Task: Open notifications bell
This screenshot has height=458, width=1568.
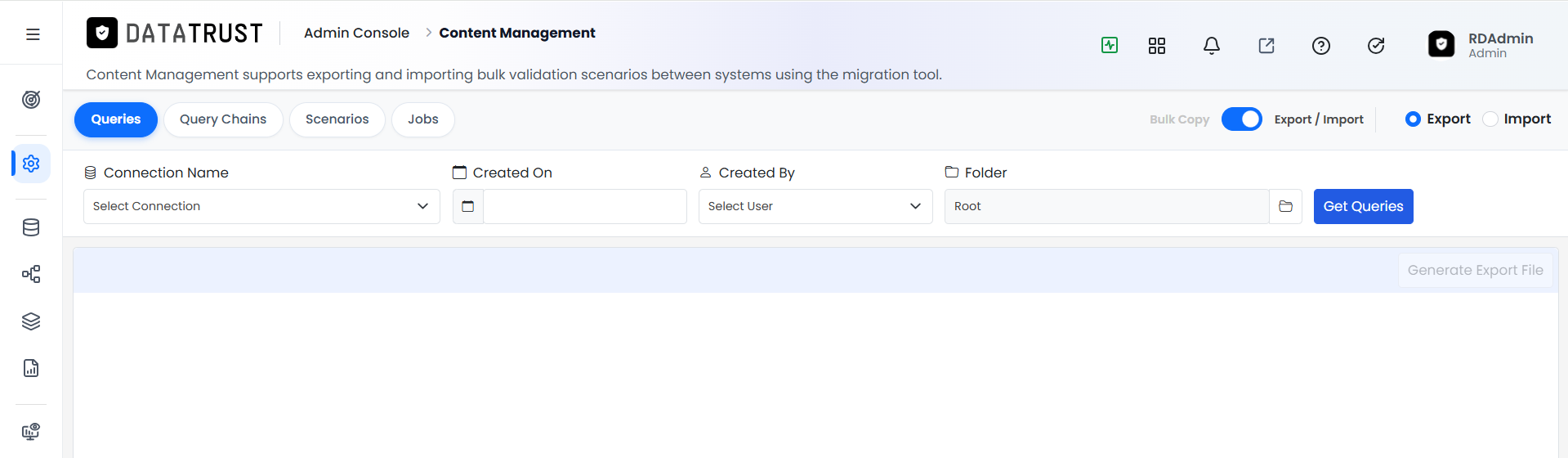Action: click(x=1212, y=46)
